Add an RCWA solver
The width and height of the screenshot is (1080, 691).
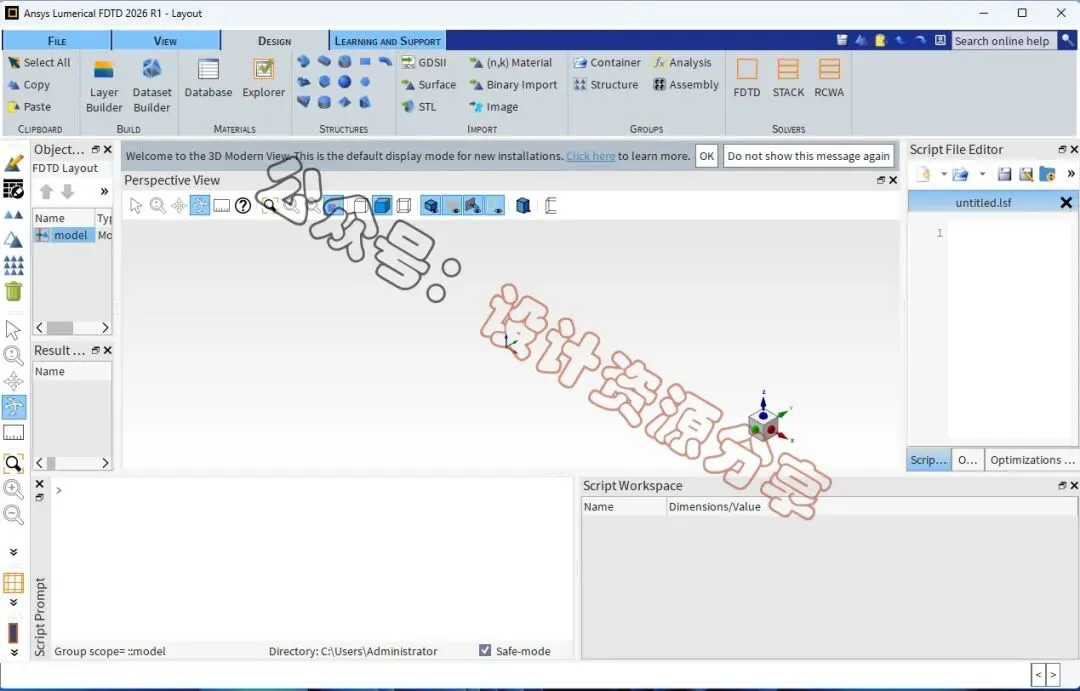tap(829, 79)
